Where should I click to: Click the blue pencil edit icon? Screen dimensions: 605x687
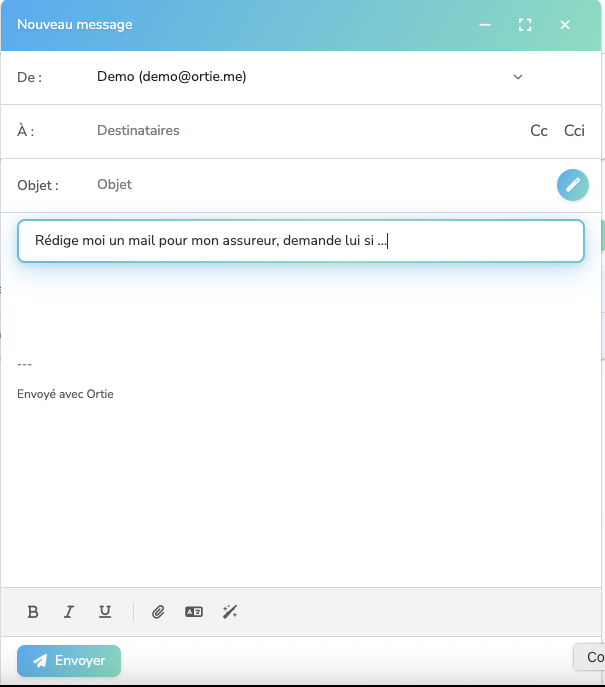573,185
